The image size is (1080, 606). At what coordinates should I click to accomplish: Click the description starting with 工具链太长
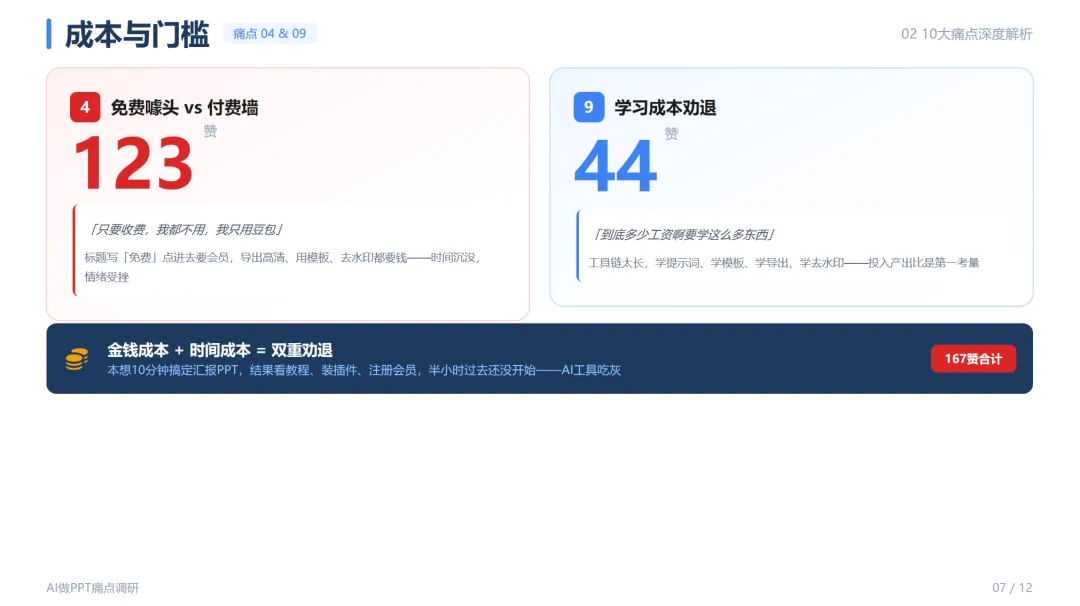[784, 263]
